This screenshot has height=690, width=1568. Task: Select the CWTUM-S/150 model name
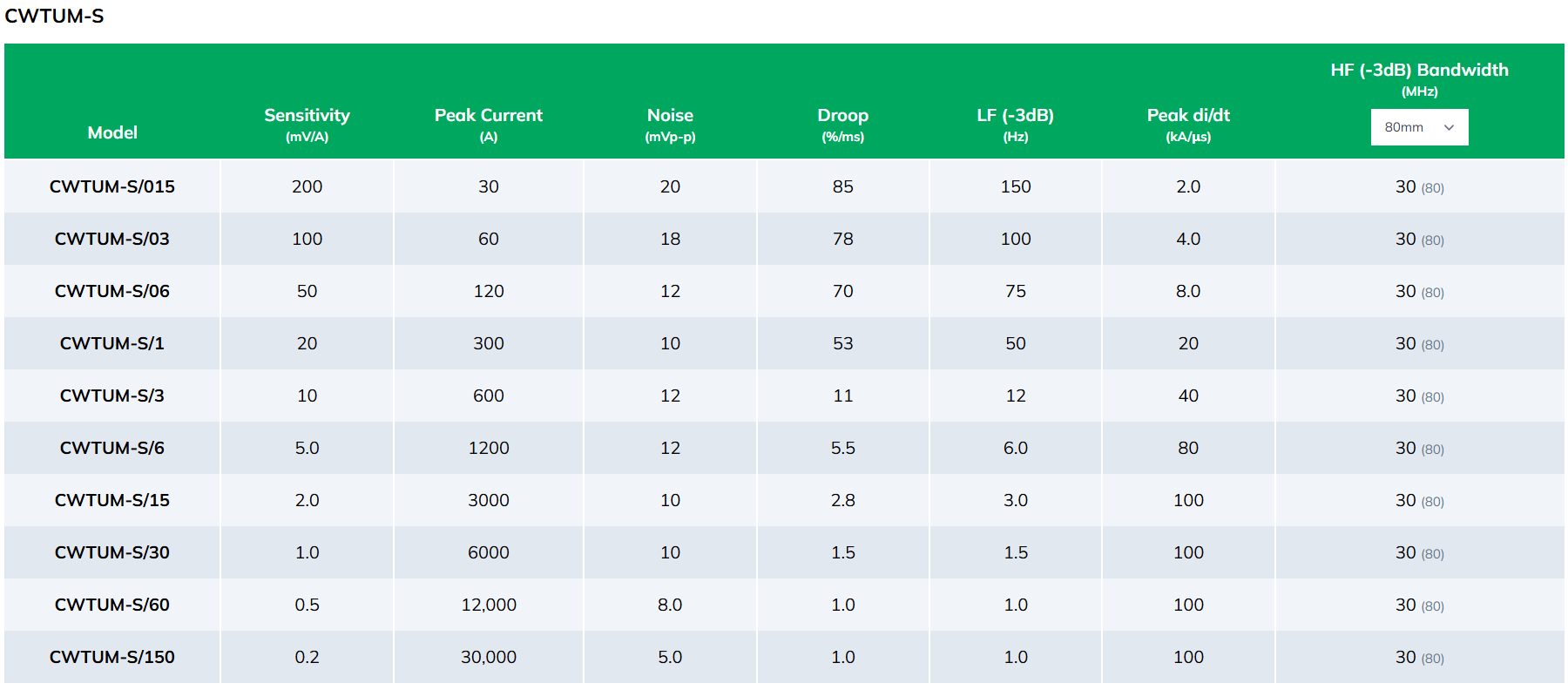click(x=112, y=657)
